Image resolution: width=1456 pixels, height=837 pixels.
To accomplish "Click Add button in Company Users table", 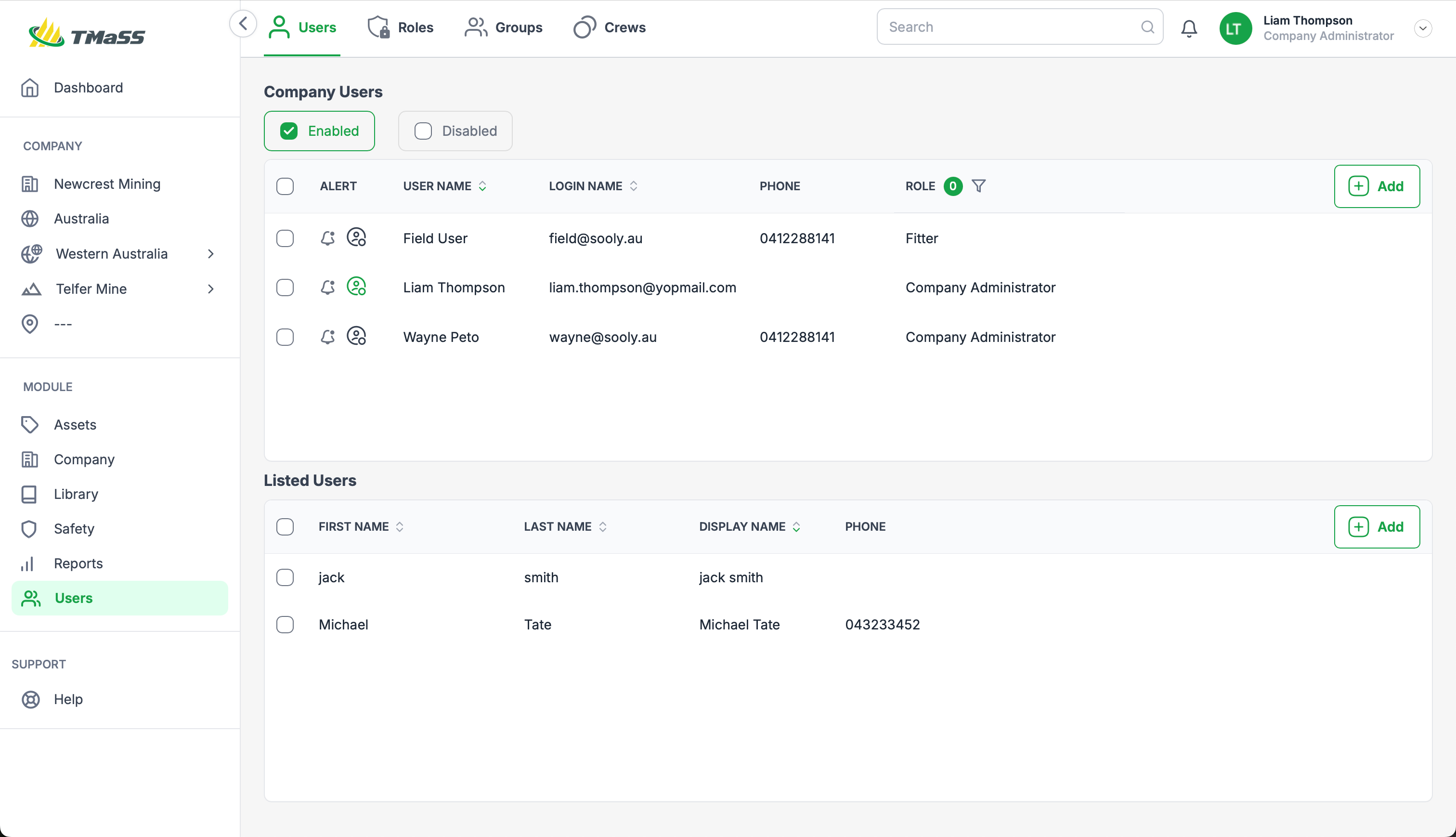I will coord(1376,186).
